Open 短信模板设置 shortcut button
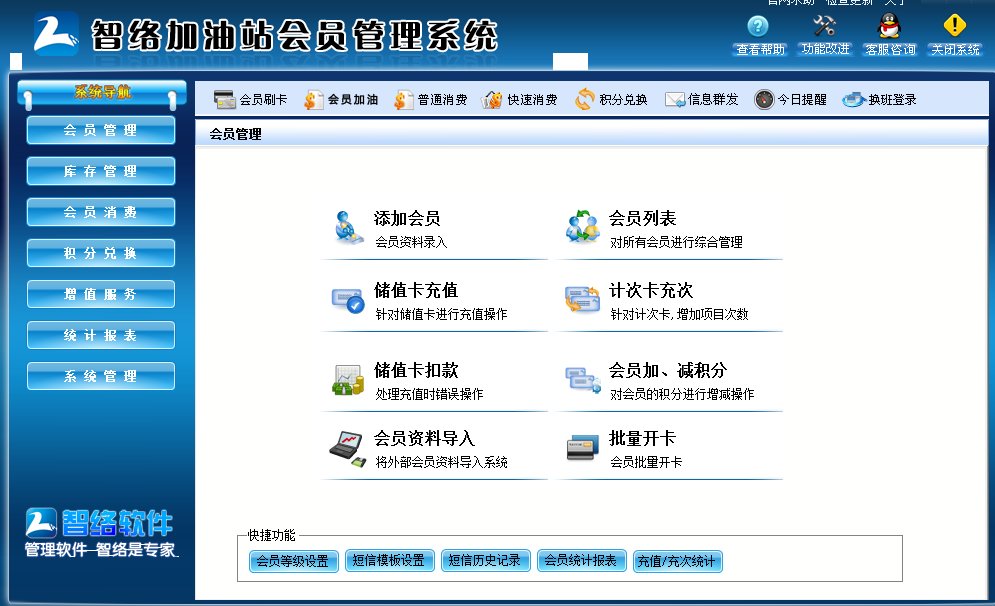Image resolution: width=995 pixels, height=606 pixels. (x=389, y=560)
